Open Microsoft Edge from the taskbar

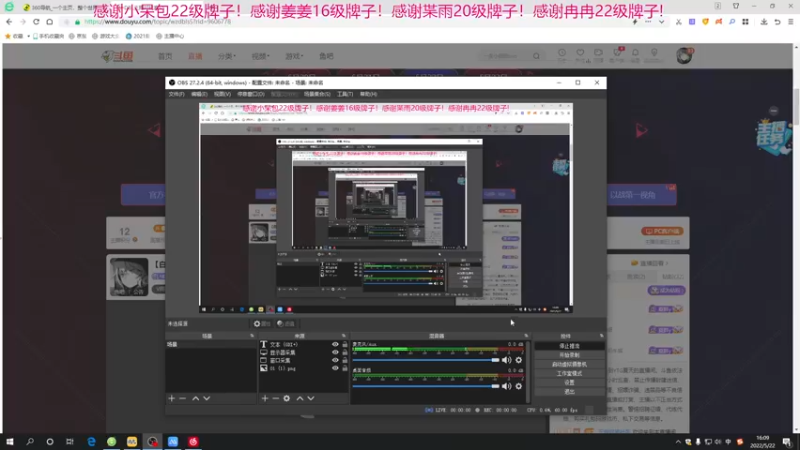[91, 442]
